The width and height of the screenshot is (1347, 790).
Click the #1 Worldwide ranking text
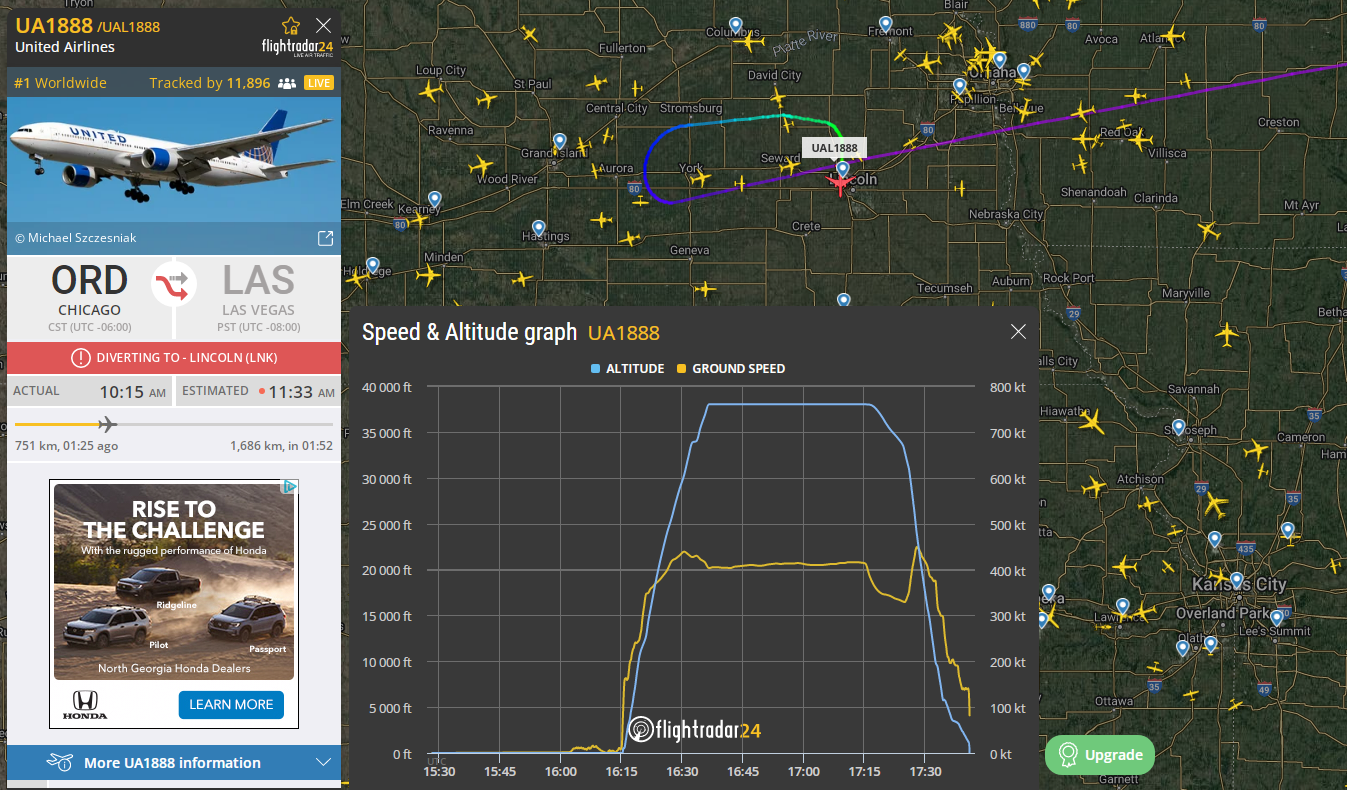click(x=60, y=83)
